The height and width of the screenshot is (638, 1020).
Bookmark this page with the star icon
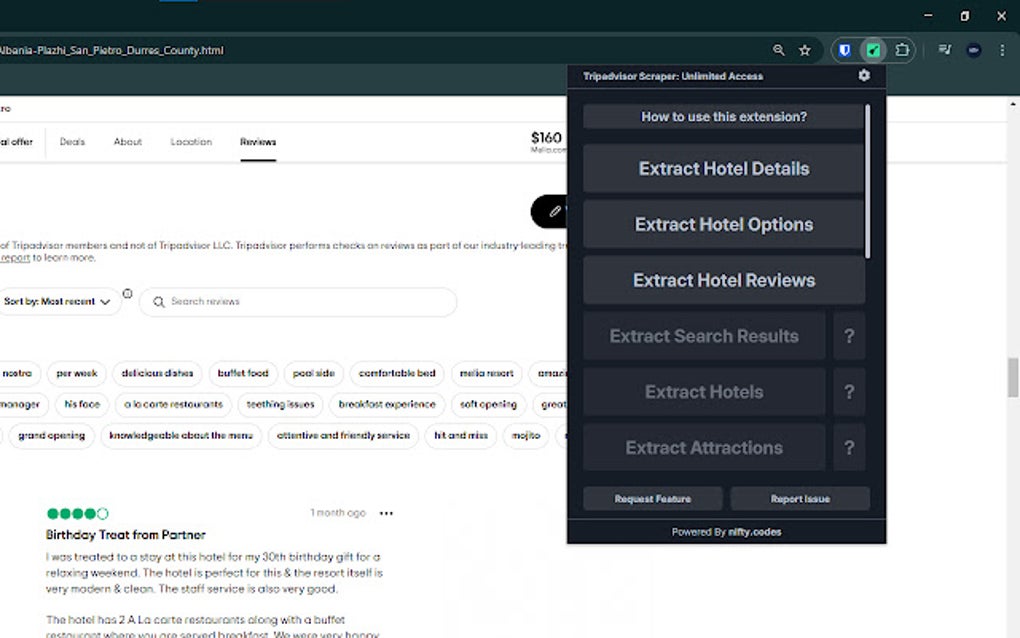(805, 49)
